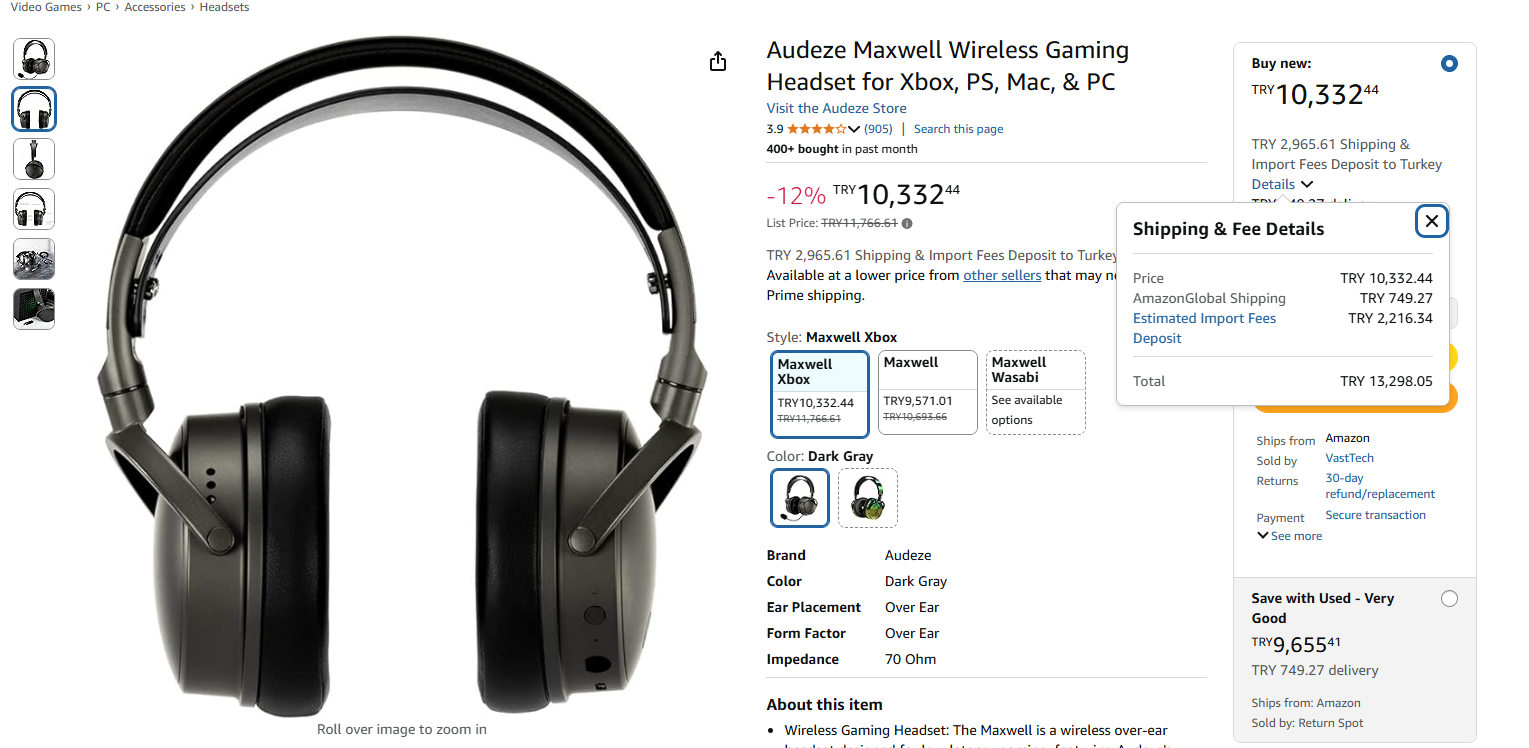Select Save with Used - Very Good option

[x=1449, y=599]
